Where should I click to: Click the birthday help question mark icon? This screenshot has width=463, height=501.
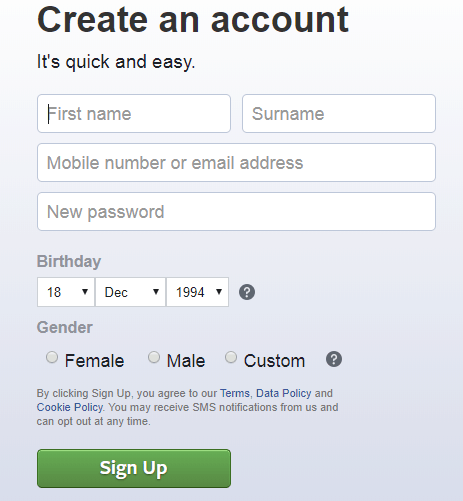[247, 292]
